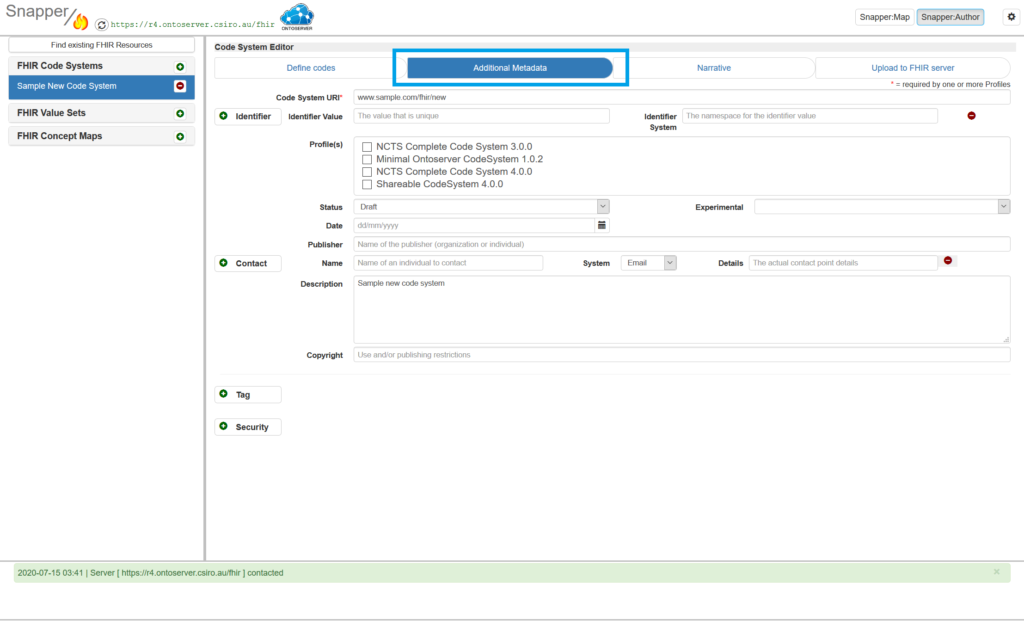Enable Minimal Ontoserver CodeSystem 1.0.2 profile
Screen dimensions: 1024x633
point(367,159)
